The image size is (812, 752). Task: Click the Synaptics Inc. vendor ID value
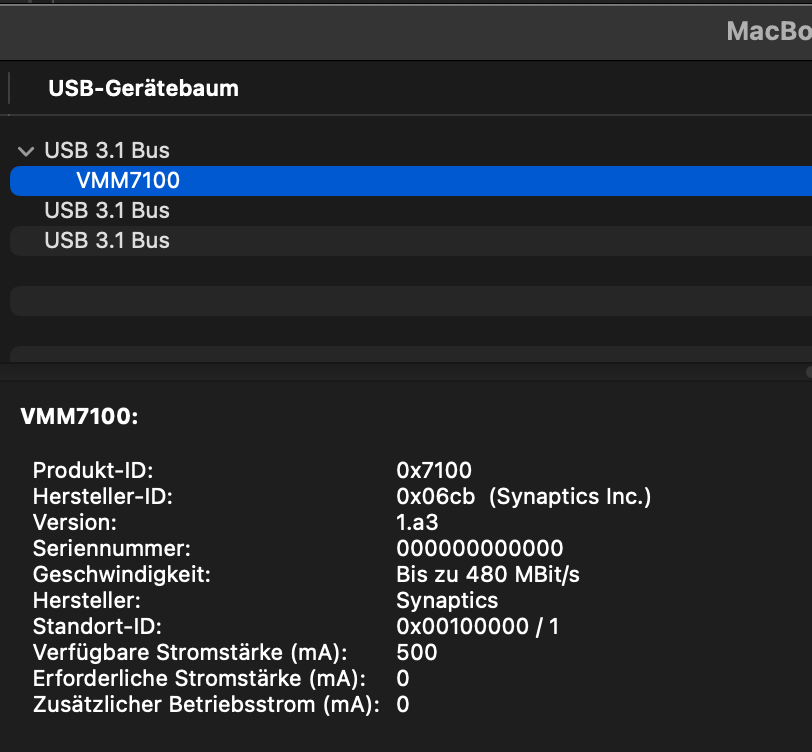(x=523, y=496)
